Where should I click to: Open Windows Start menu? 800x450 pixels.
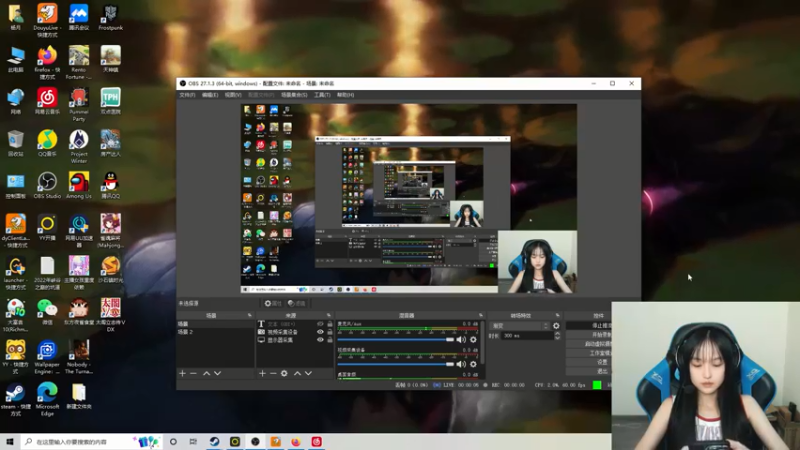[10, 442]
